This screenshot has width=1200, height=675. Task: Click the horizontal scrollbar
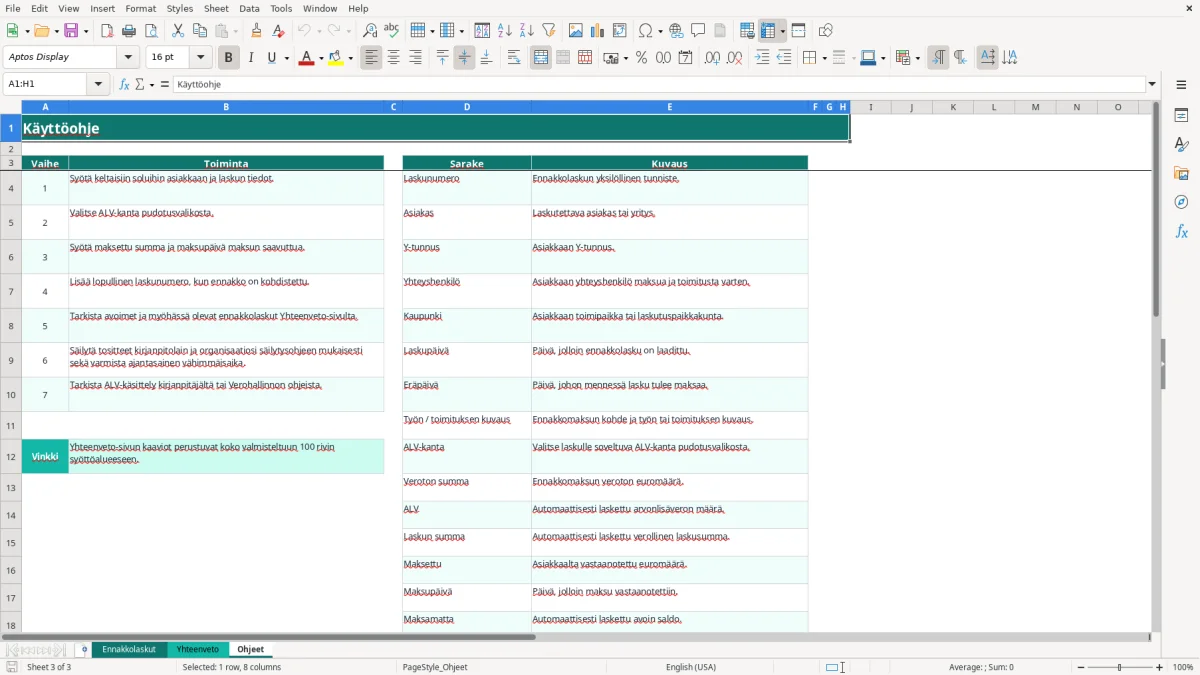pos(575,637)
